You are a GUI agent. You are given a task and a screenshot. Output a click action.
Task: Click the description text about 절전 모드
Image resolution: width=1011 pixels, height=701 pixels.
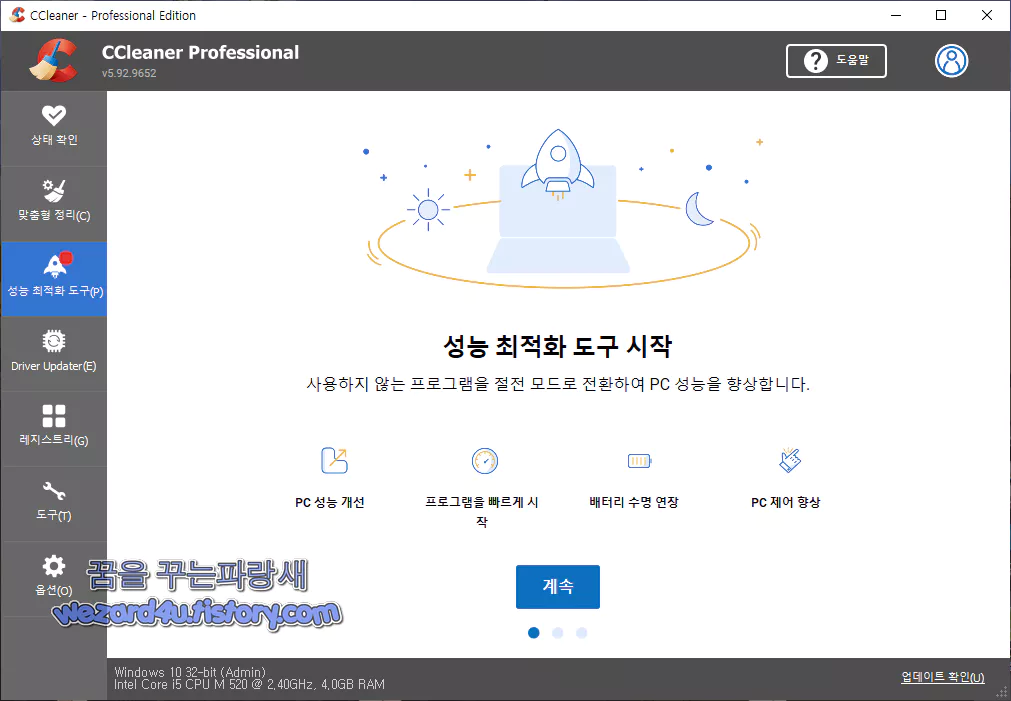point(558,384)
